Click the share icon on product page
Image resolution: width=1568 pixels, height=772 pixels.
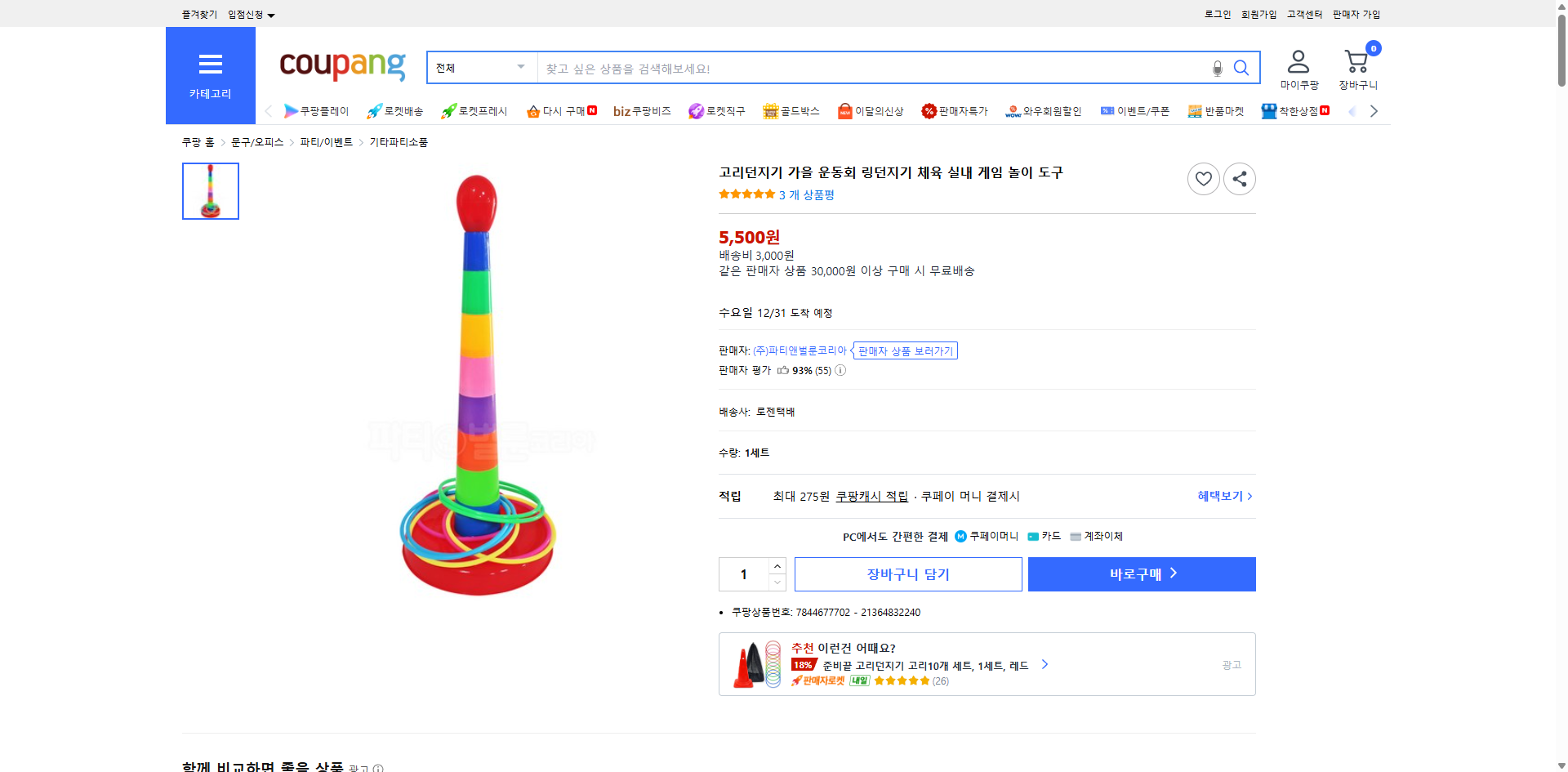(1239, 178)
